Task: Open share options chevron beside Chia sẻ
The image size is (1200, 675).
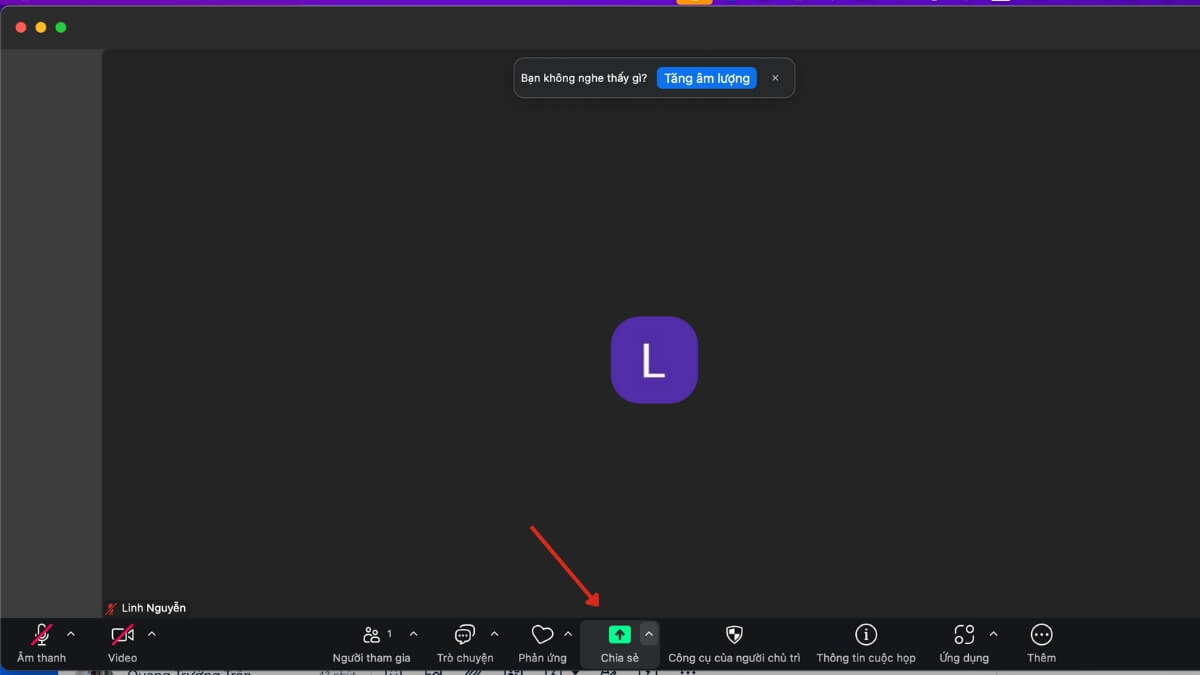Action: point(649,634)
